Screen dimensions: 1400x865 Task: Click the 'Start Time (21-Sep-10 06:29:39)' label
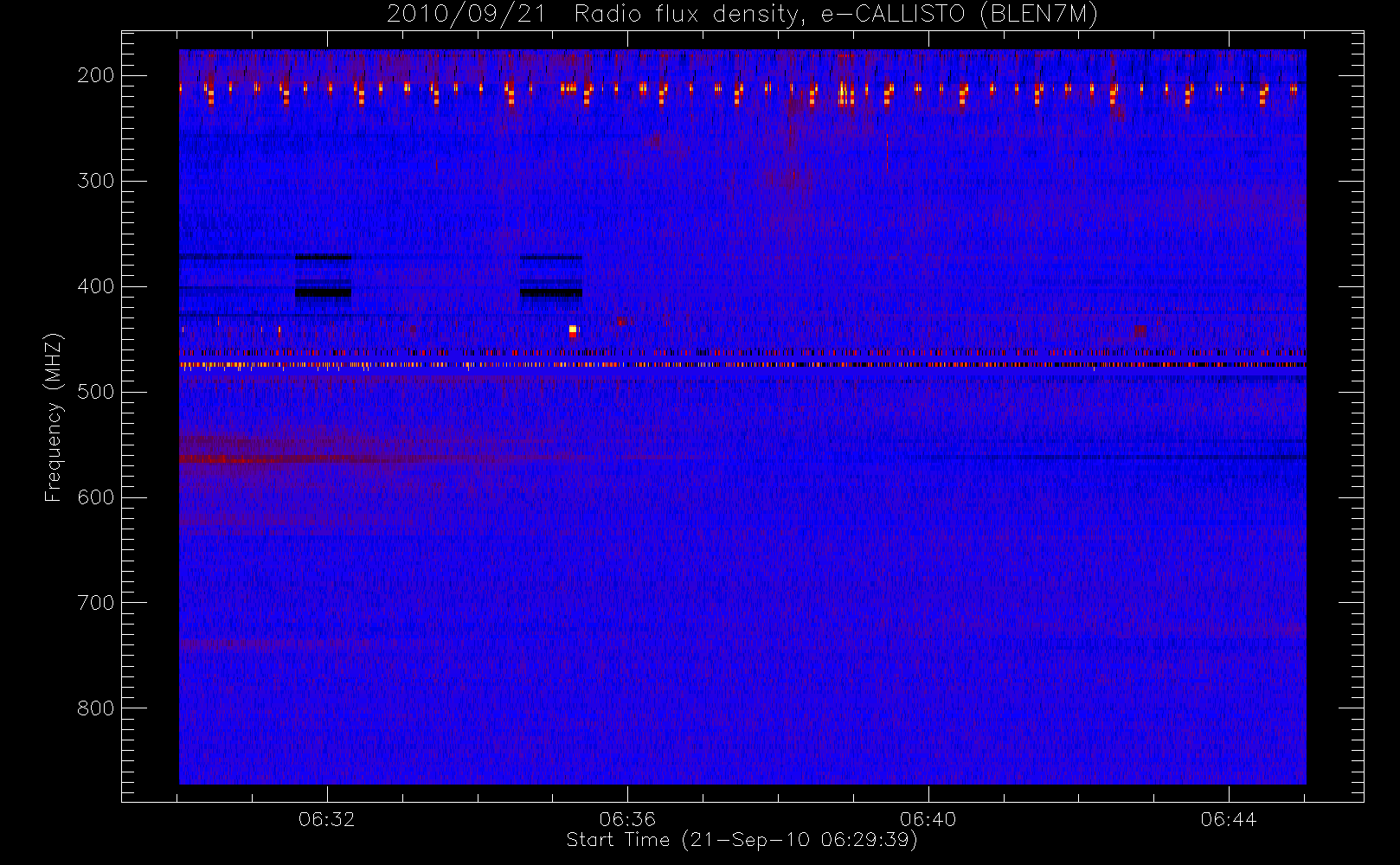click(x=742, y=840)
